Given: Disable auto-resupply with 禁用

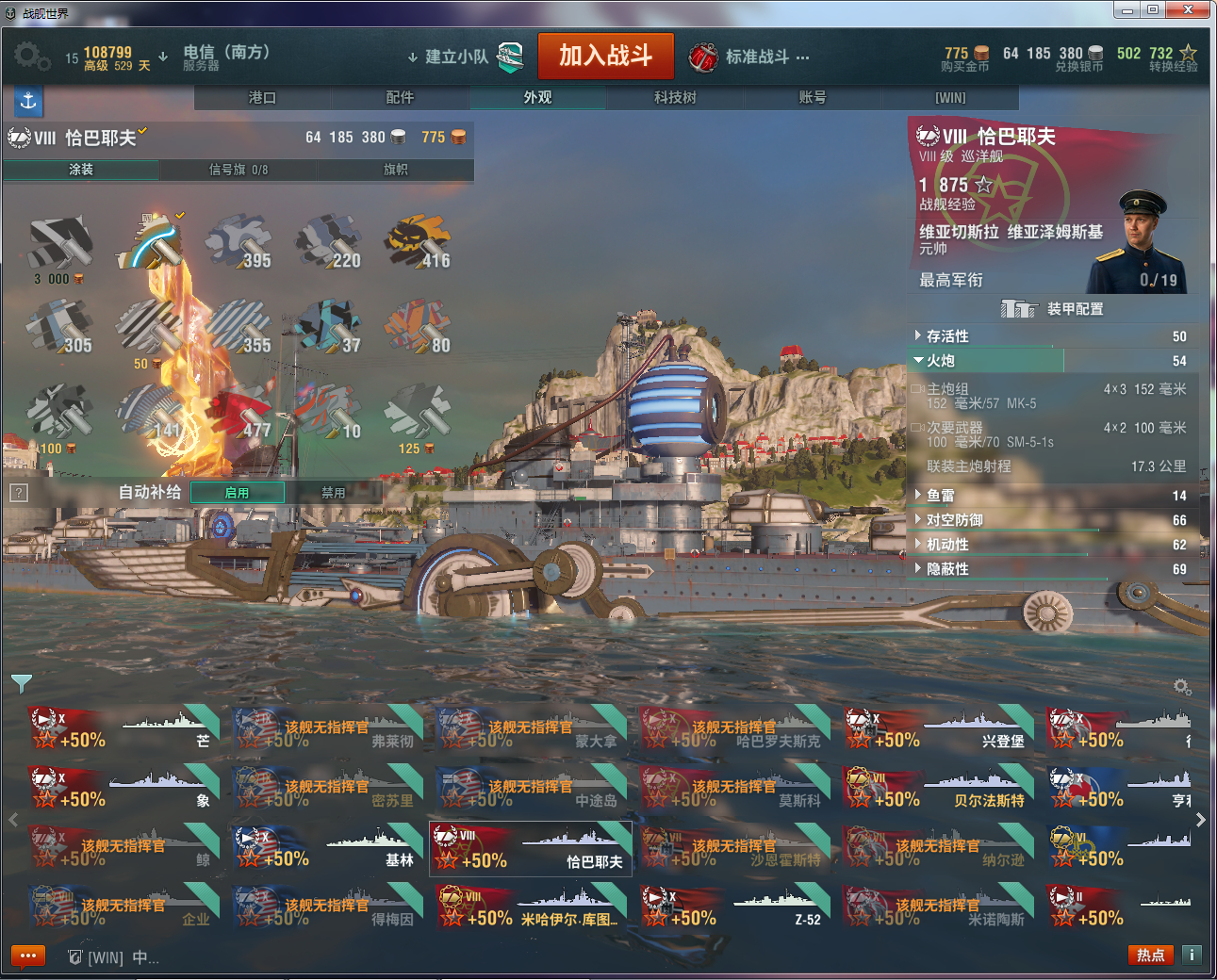Looking at the screenshot, I should (x=333, y=493).
